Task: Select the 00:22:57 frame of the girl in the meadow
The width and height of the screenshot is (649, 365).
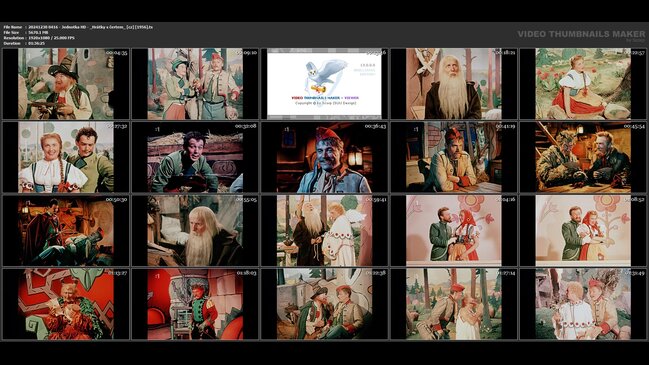Action: [583, 84]
